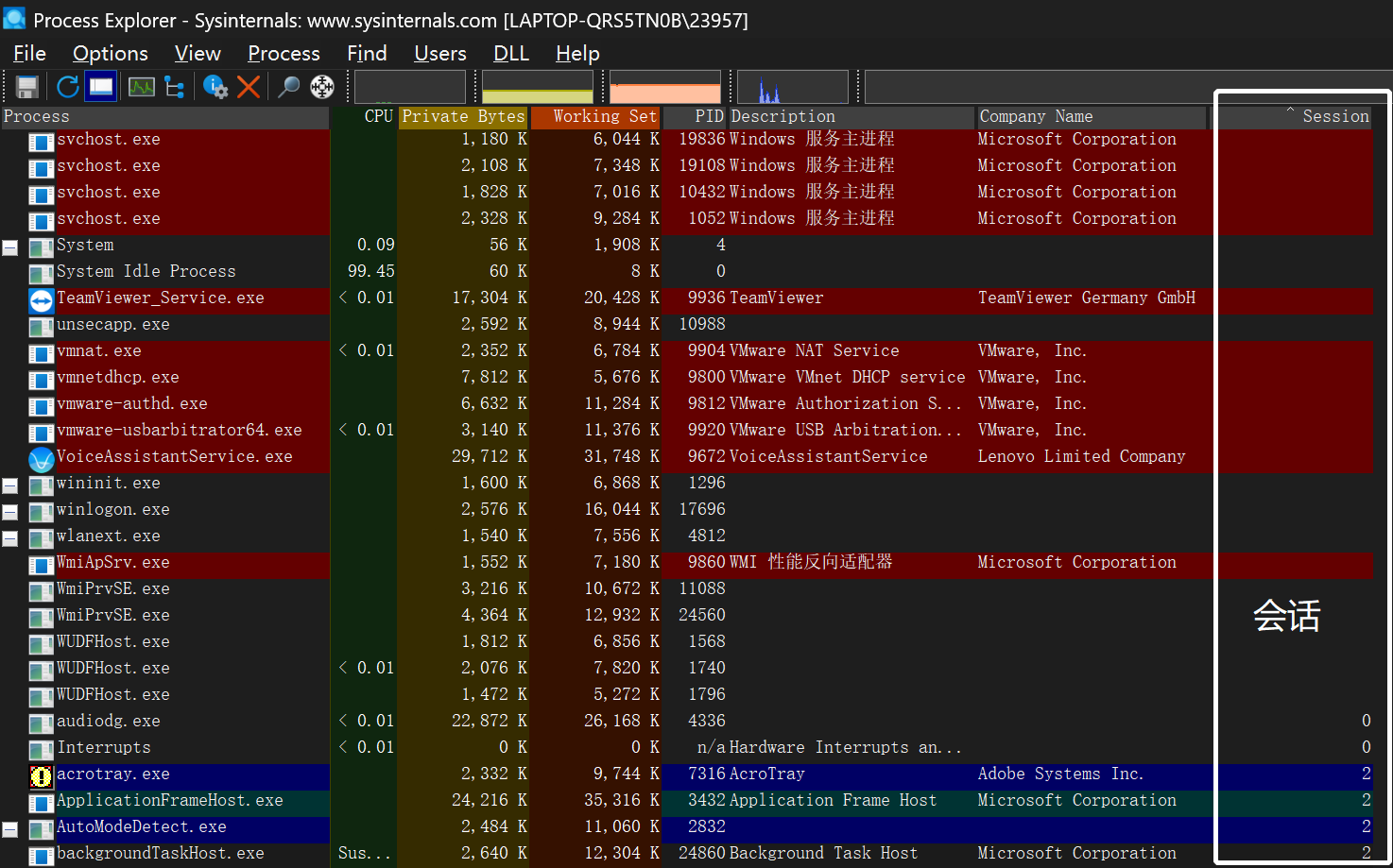This screenshot has width=1393, height=868.
Task: Collapse the System process tree node
Action: click(10, 247)
